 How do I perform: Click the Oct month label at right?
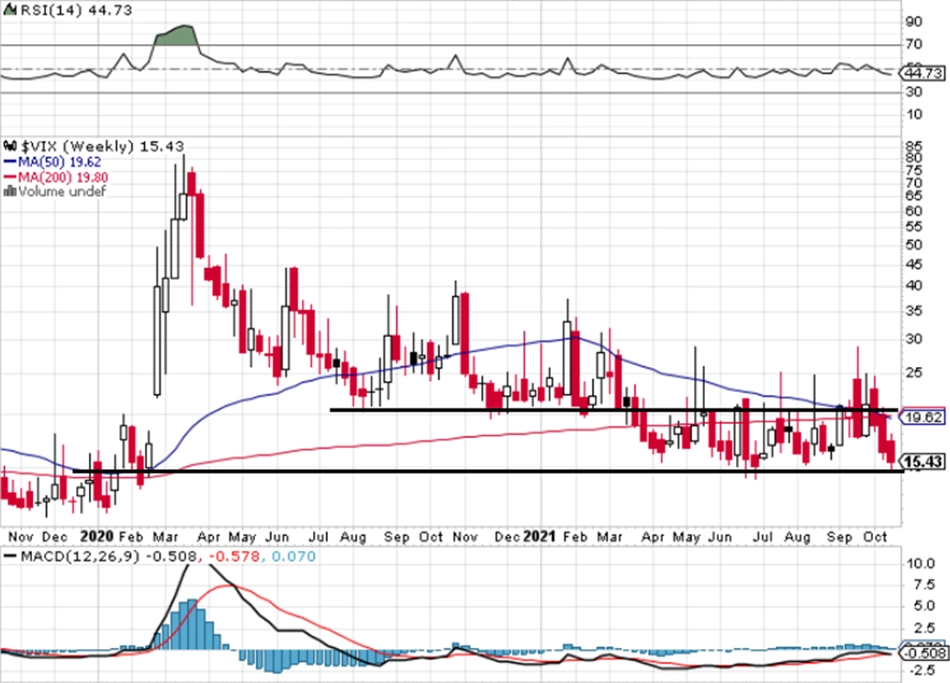tap(875, 537)
